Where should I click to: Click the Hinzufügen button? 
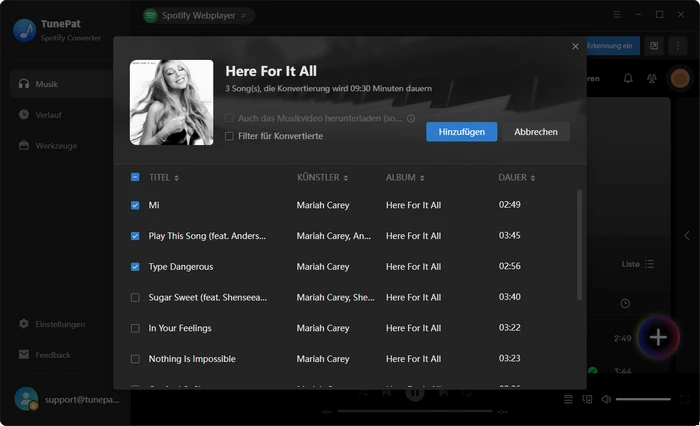coord(462,132)
